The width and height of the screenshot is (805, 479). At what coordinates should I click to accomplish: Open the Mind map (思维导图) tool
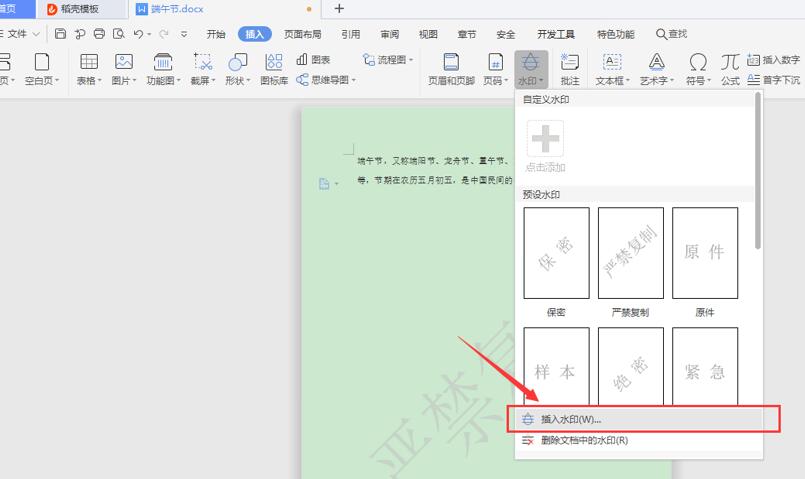325,80
